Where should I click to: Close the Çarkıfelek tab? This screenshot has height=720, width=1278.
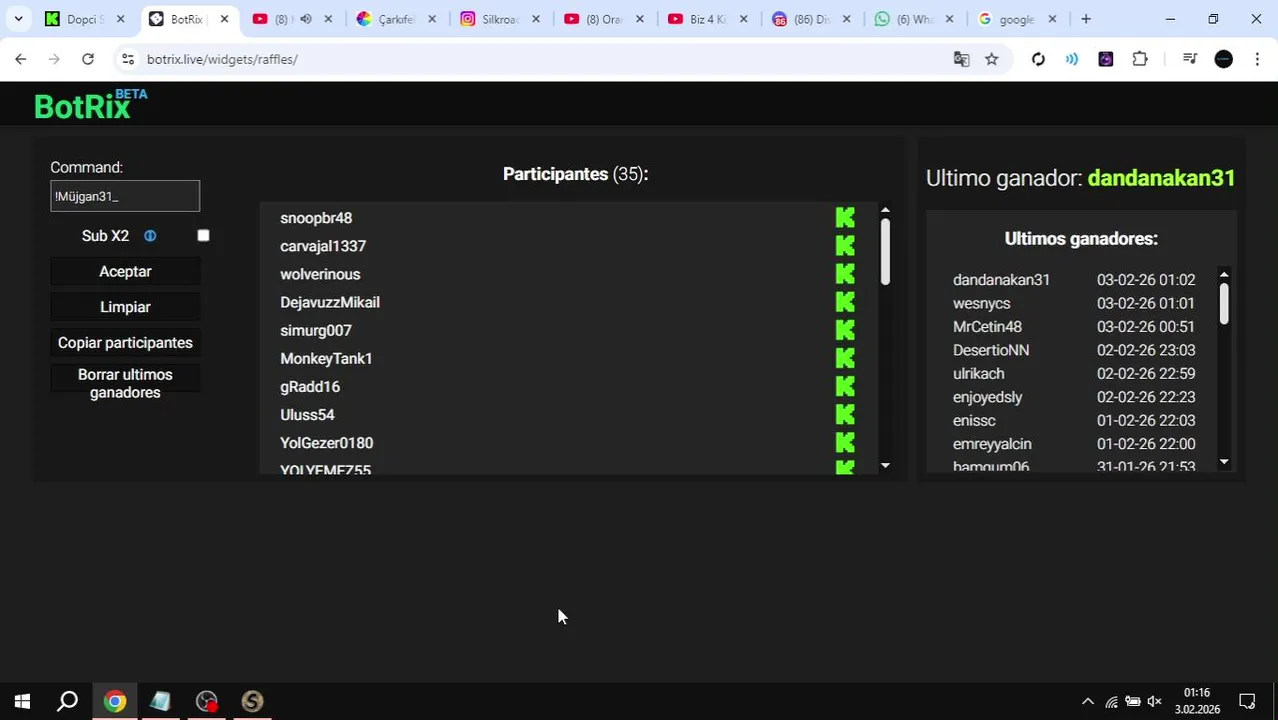click(432, 19)
